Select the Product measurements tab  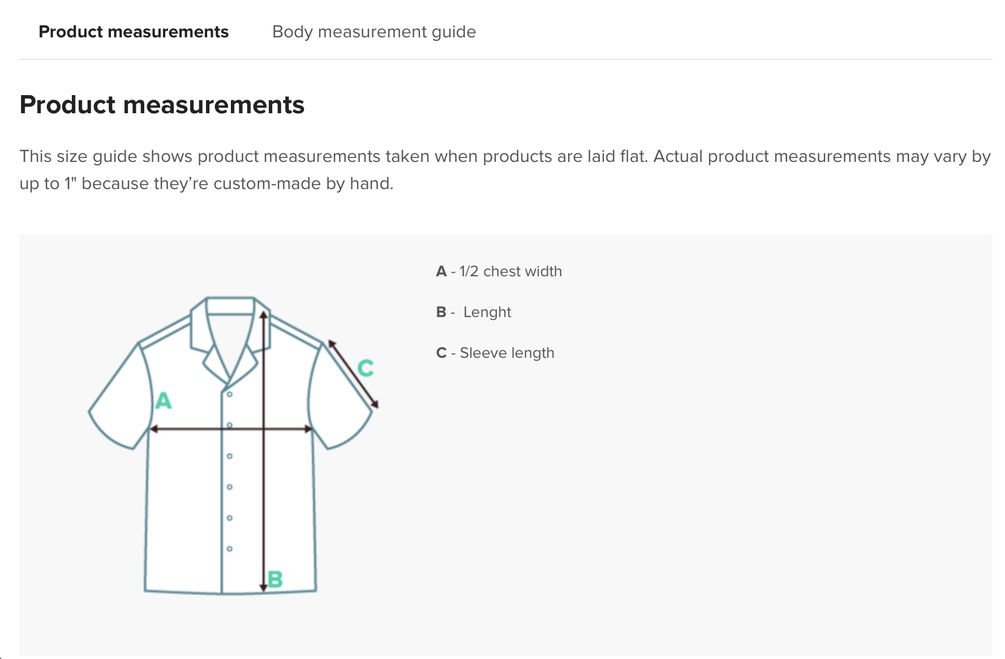pos(134,32)
